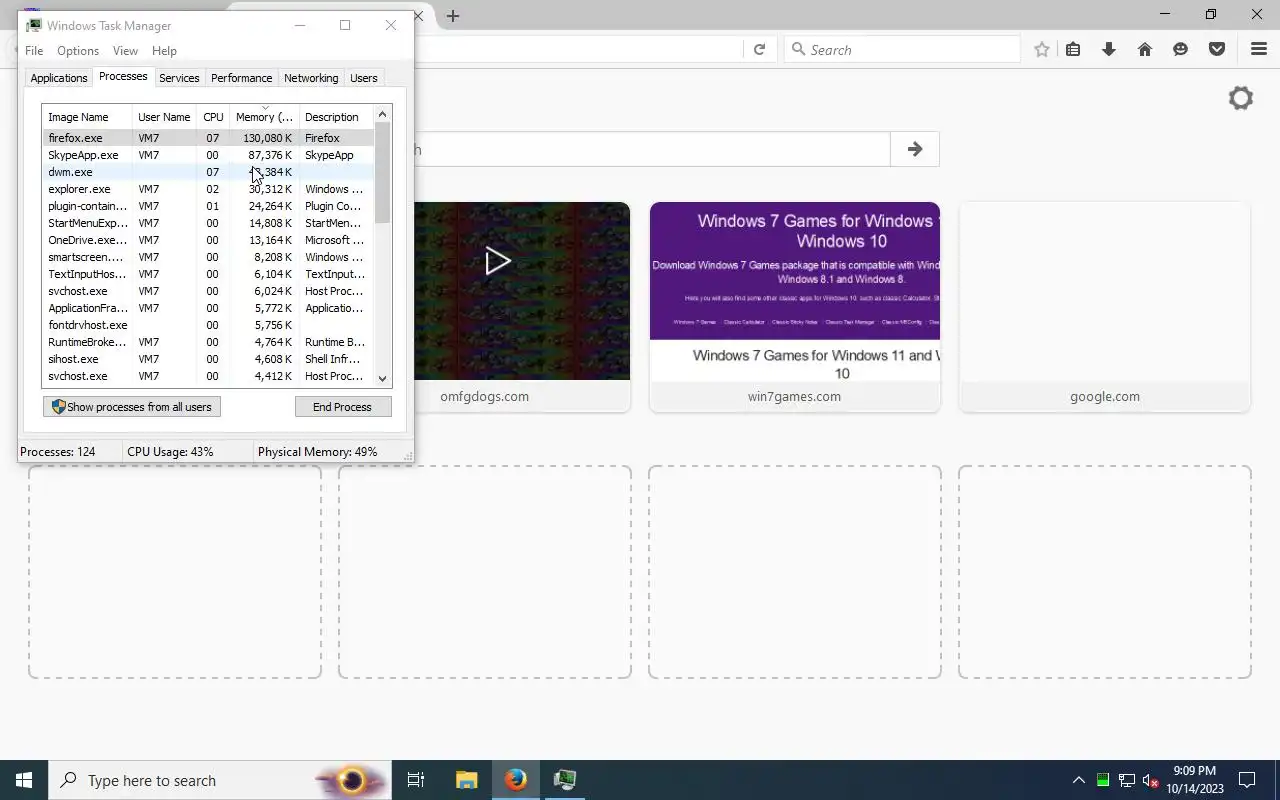Switch to the Performance tab
Screen dimensions: 1280x800
point(241,78)
